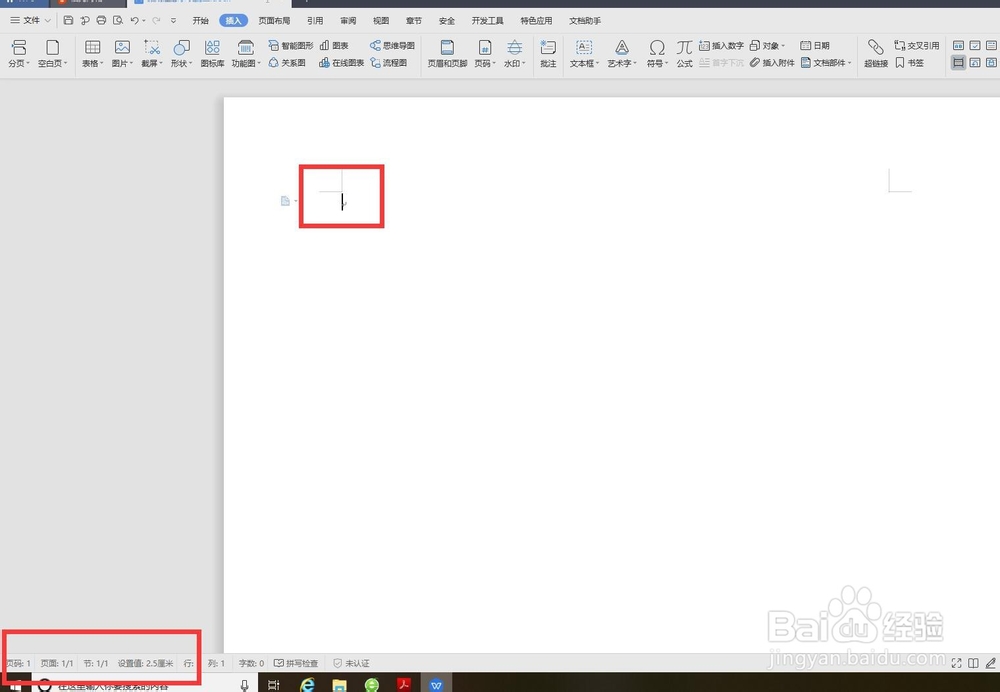
Task: Insert 日期 date
Action: [x=815, y=45]
